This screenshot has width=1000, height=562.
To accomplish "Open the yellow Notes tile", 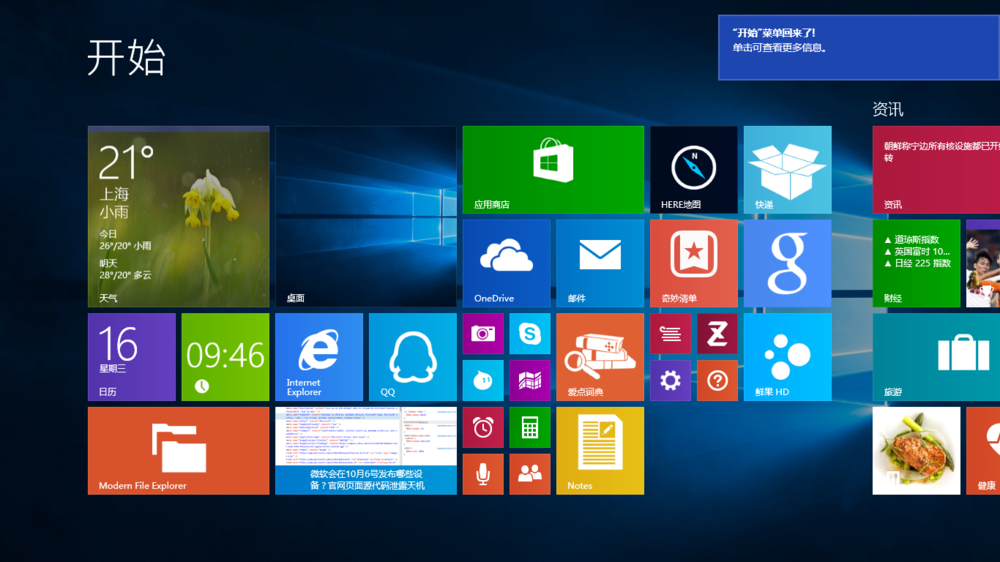I will (x=600, y=451).
